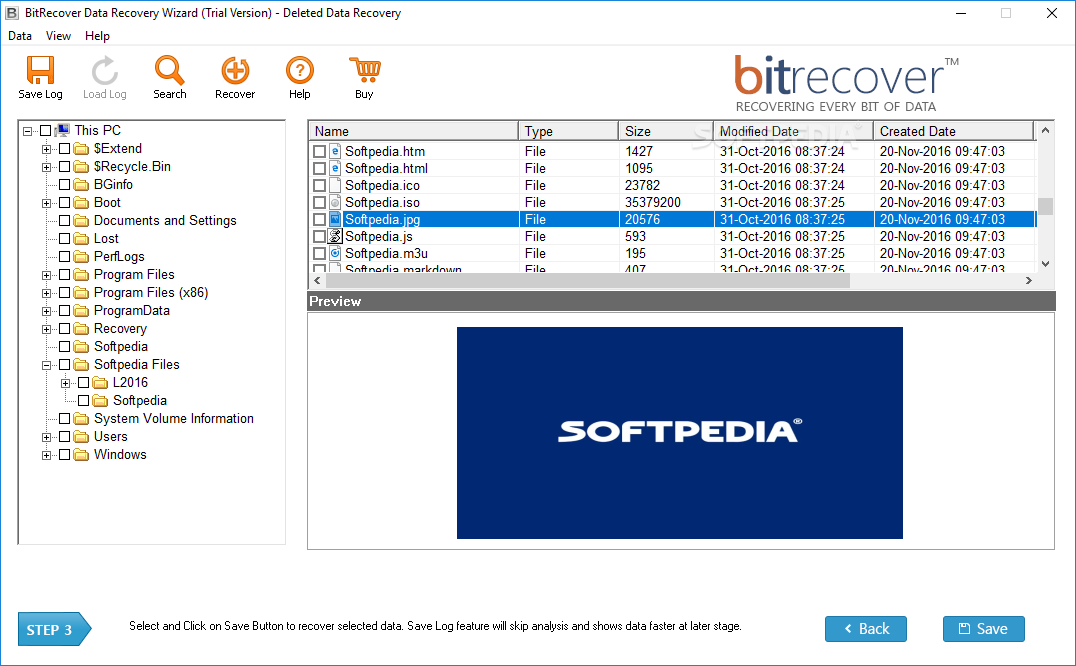Click the This PC computer icon
Viewport: 1076px width, 666px height.
point(63,130)
